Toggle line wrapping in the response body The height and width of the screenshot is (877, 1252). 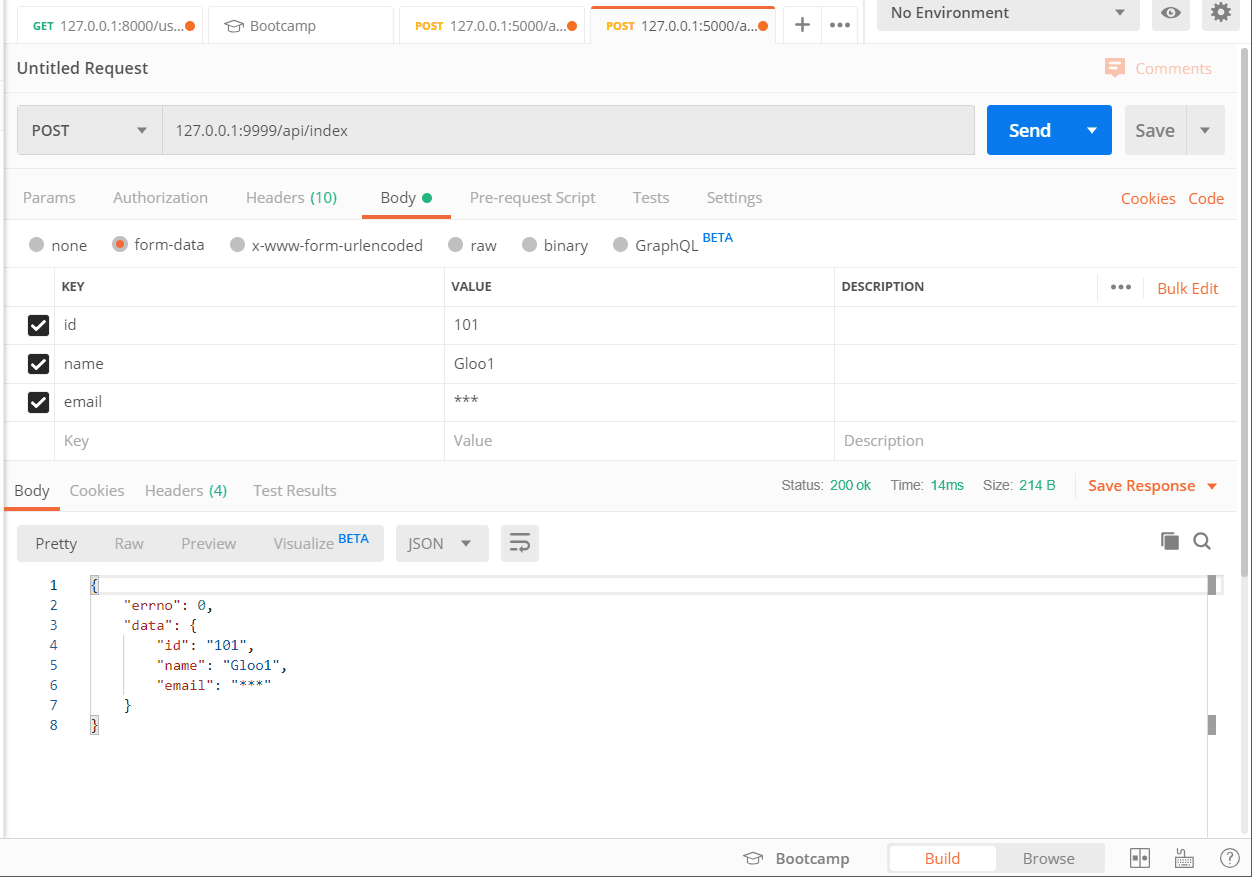[x=519, y=542]
